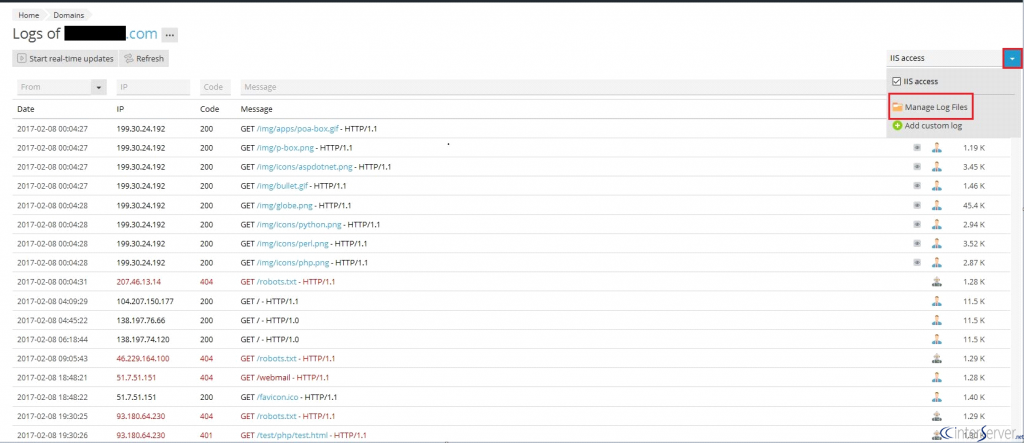Image resolution: width=1024 pixels, height=443 pixels.
Task: Click the eye icon in the php.png row
Action: point(917,263)
